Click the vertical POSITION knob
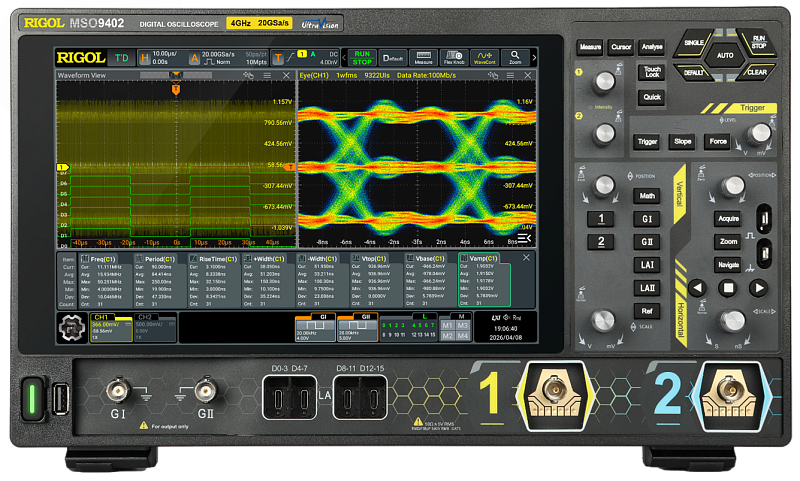Screen dimensions: 800x481 [604, 185]
